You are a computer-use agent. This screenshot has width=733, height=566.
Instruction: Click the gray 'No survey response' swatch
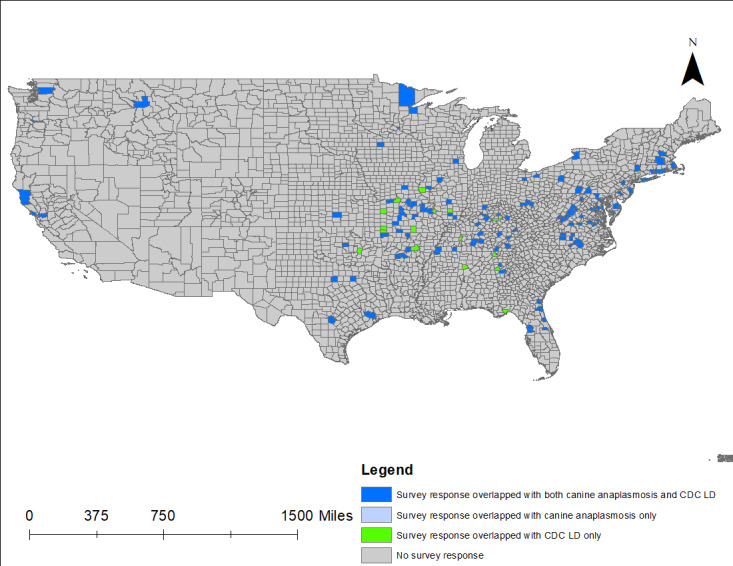click(376, 555)
